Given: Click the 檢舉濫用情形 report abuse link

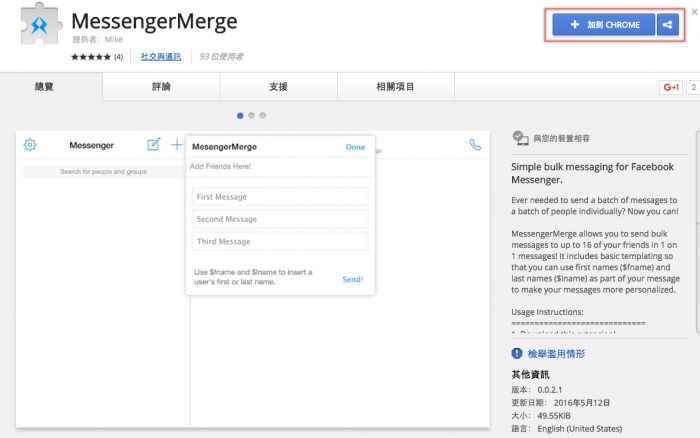Looking at the screenshot, I should coord(556,354).
